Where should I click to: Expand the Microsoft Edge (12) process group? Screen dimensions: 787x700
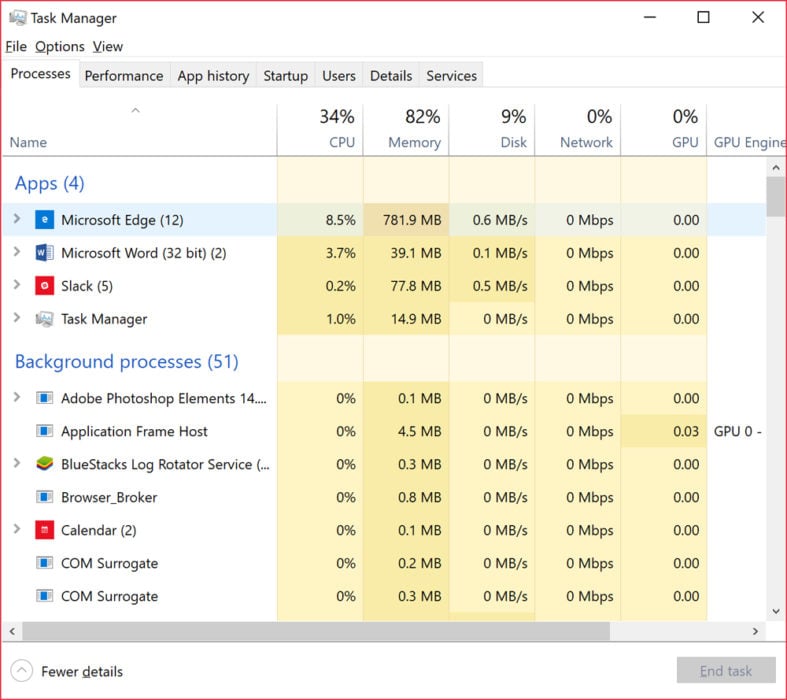(x=17, y=219)
